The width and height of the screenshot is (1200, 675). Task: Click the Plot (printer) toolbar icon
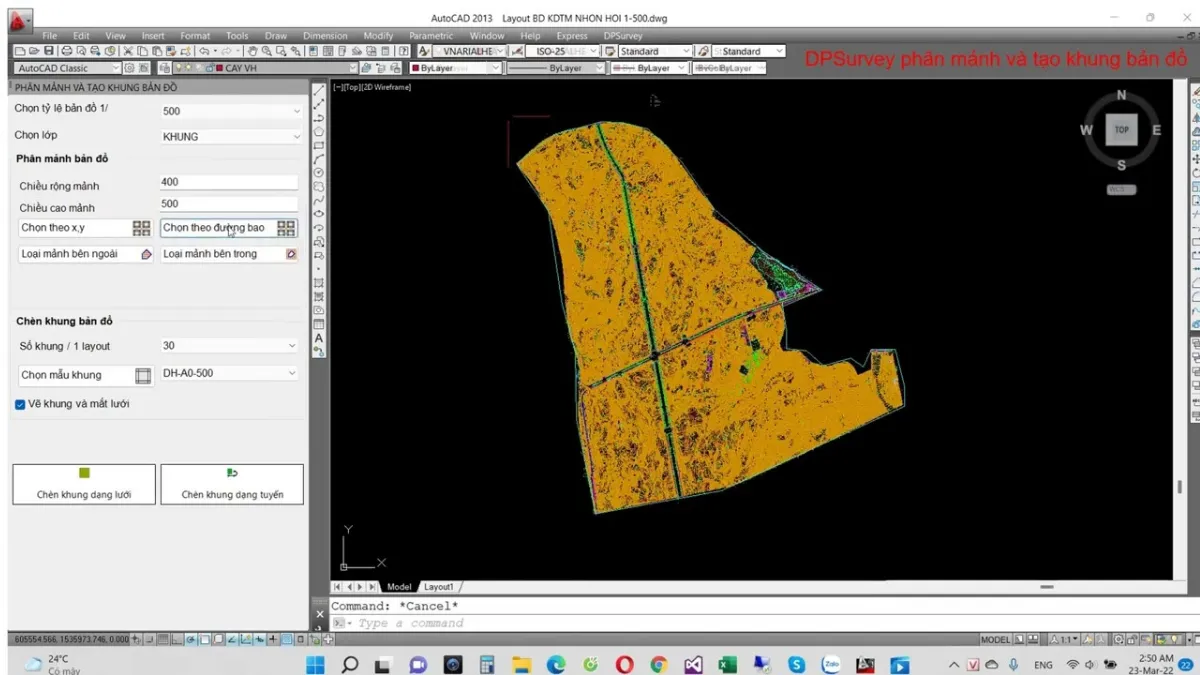(67, 51)
